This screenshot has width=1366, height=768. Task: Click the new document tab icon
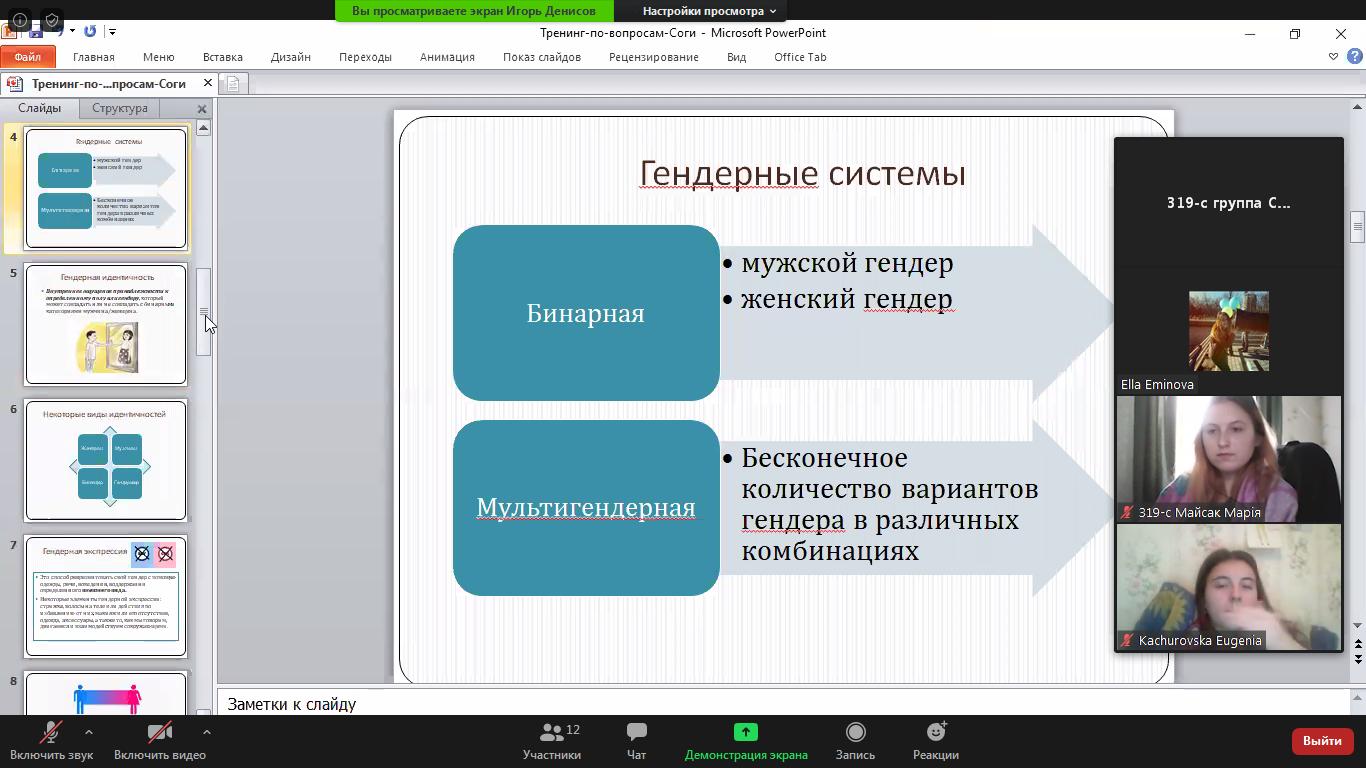click(x=232, y=84)
